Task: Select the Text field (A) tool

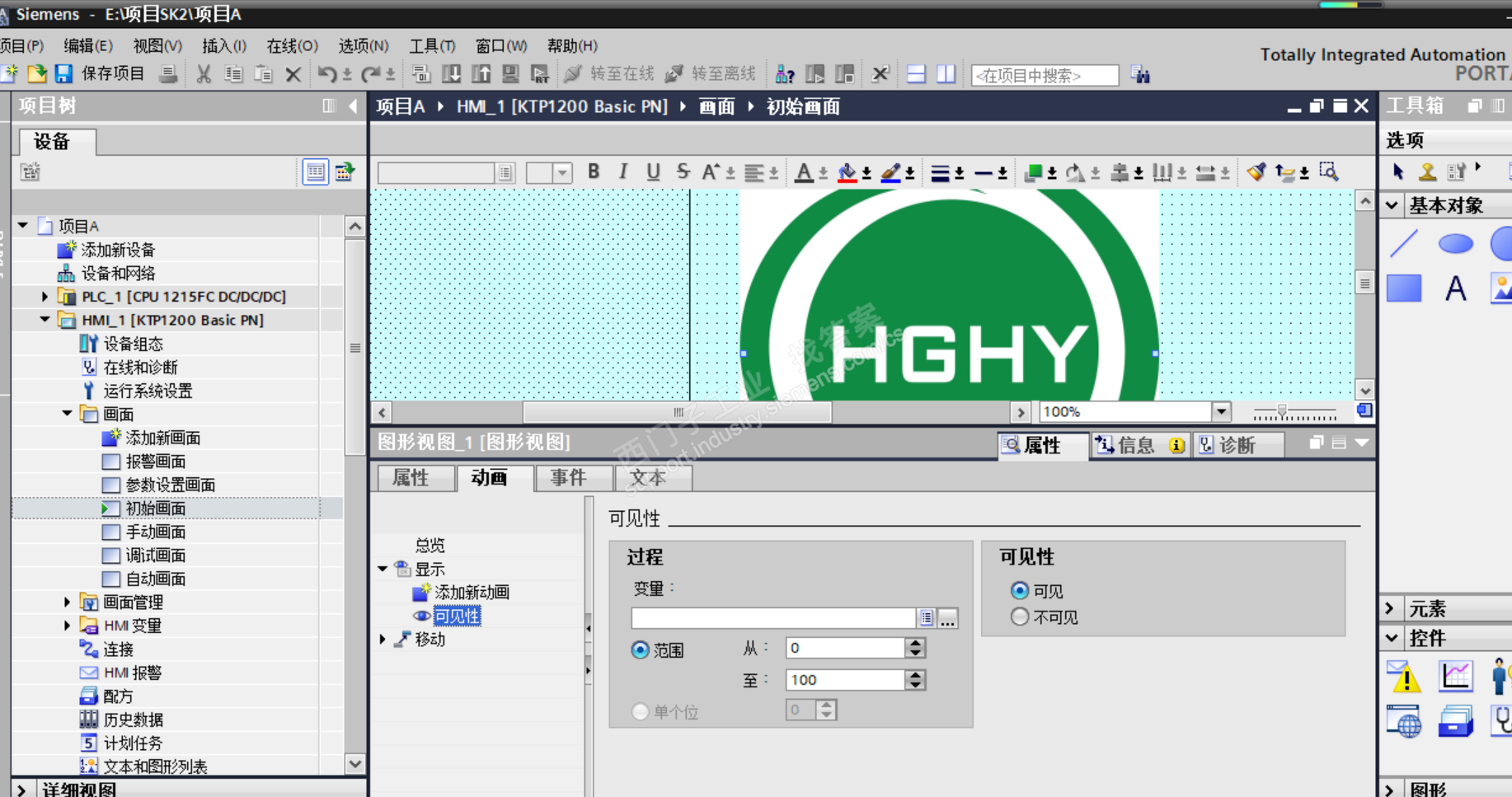Action: [1456, 288]
